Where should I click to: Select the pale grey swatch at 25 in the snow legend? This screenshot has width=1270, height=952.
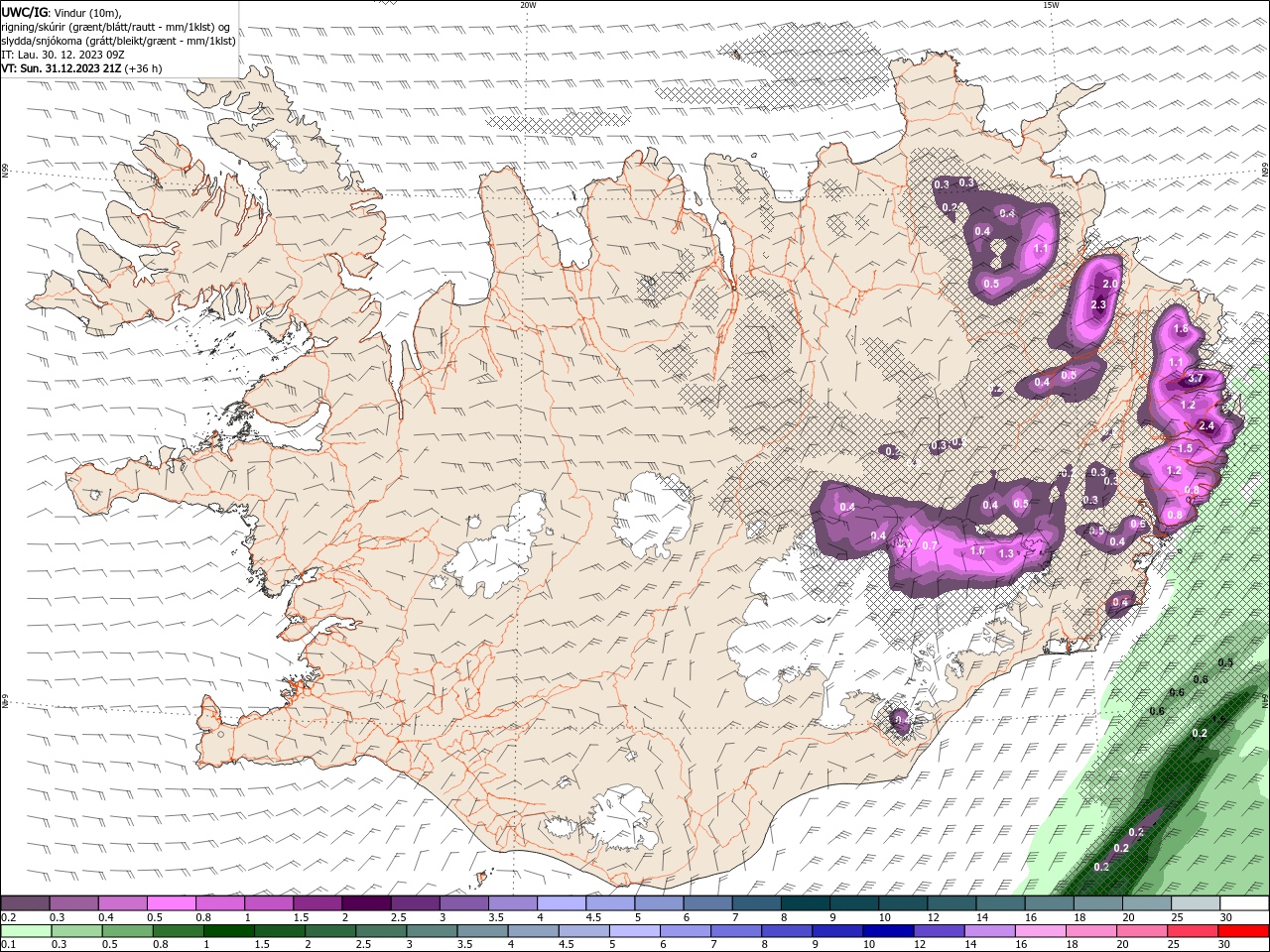[1196, 903]
